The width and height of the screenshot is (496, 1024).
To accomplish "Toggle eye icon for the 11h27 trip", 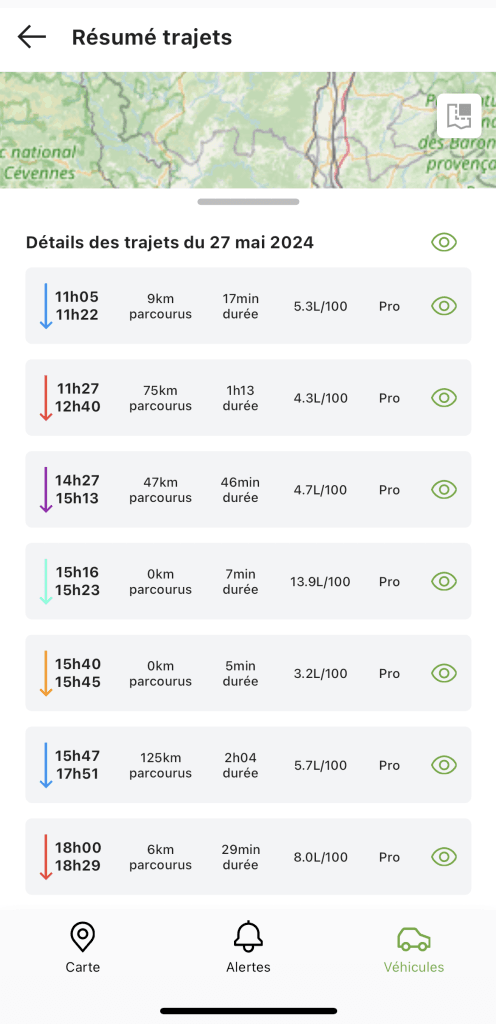I will coord(444,398).
